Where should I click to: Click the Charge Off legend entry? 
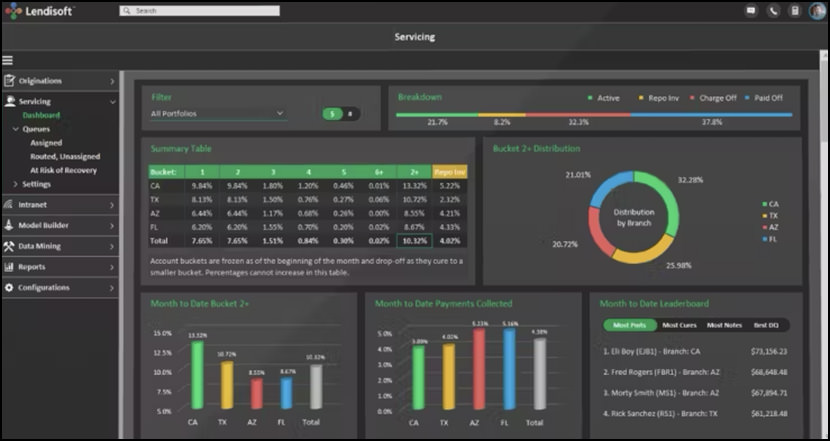pyautogui.click(x=712, y=98)
